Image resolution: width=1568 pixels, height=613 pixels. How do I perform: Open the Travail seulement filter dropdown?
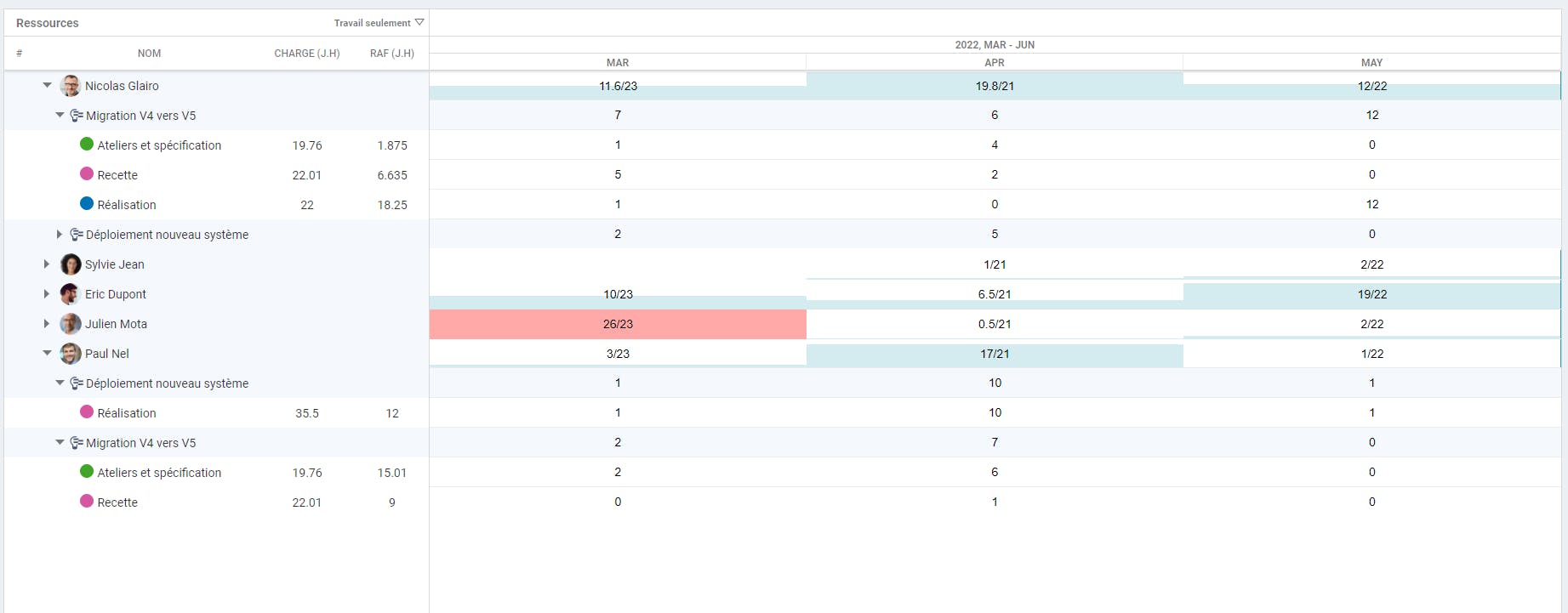(x=379, y=23)
